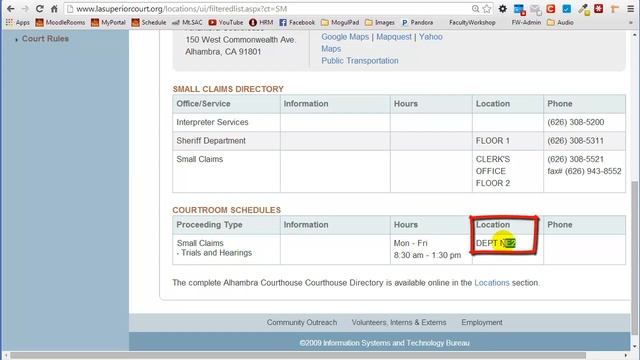This screenshot has height=360, width=640.
Task: Click the address bar URL field
Action: pyautogui.click(x=269, y=9)
